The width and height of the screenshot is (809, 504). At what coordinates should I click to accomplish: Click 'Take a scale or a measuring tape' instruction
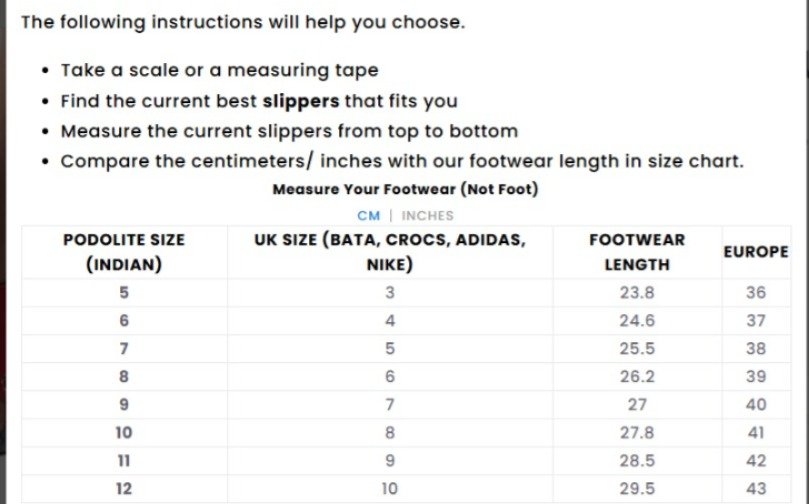click(220, 71)
